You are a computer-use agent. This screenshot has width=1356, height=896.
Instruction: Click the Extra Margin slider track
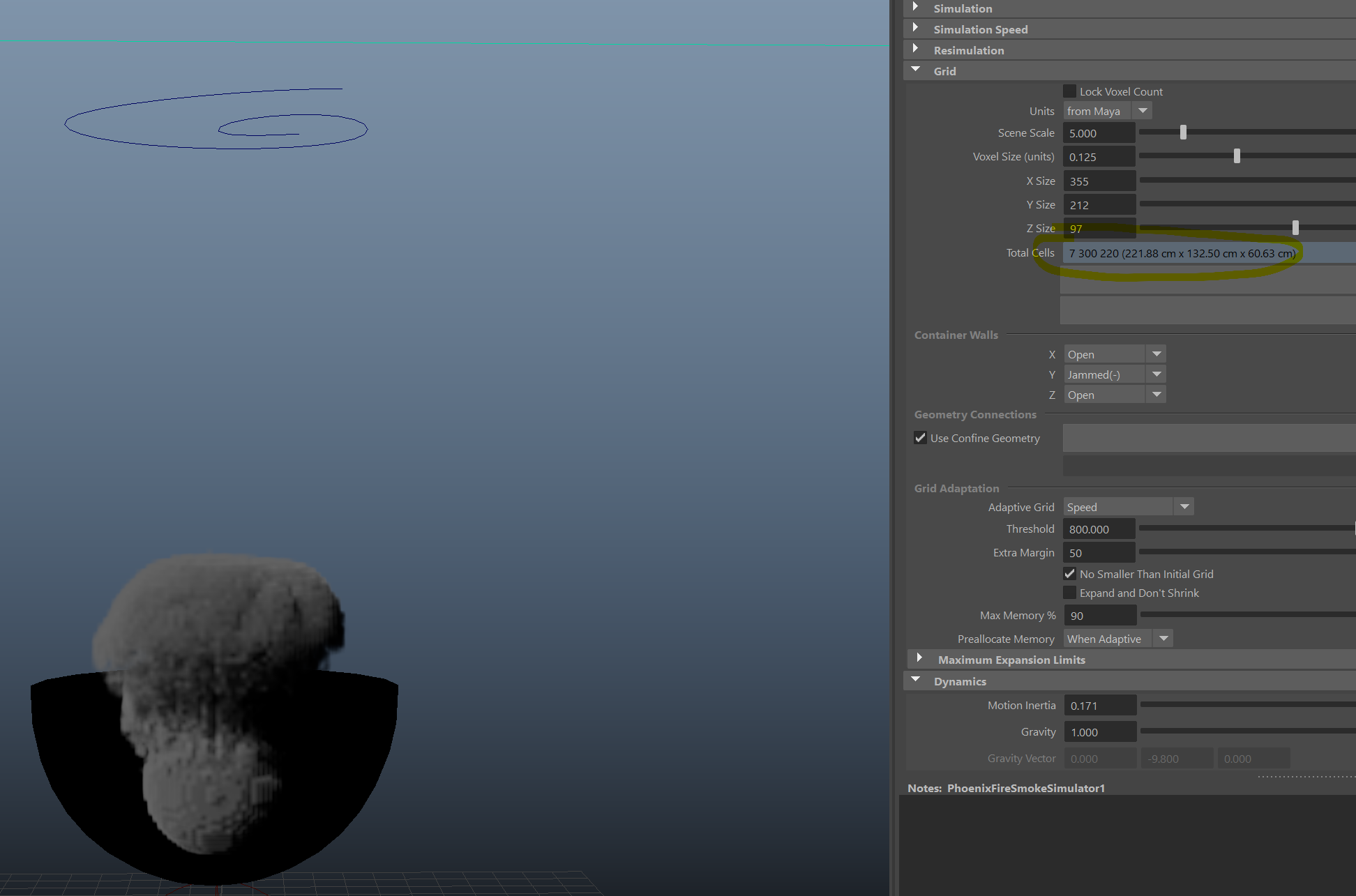tap(1247, 552)
